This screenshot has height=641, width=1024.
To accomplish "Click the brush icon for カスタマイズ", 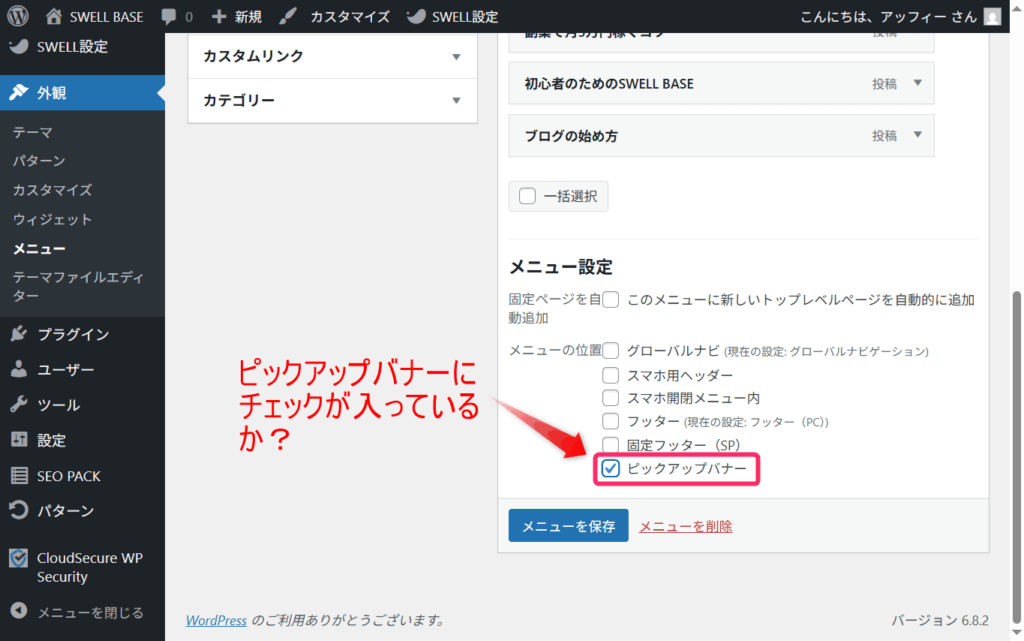I will point(288,16).
